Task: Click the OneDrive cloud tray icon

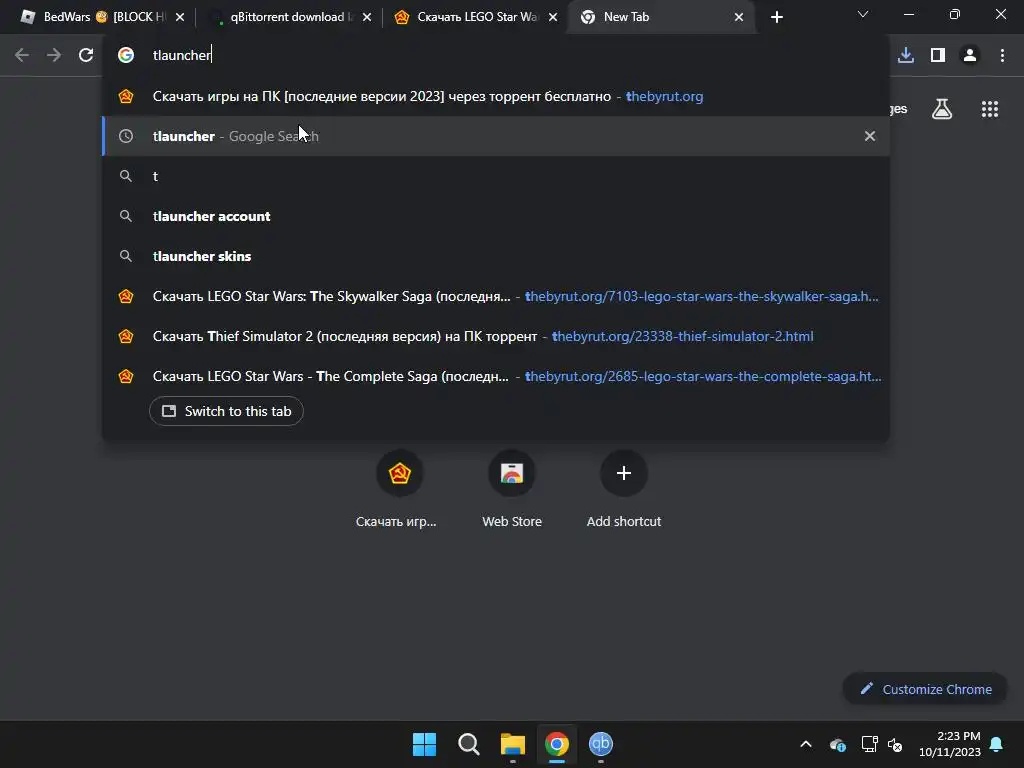Action: pyautogui.click(x=838, y=744)
